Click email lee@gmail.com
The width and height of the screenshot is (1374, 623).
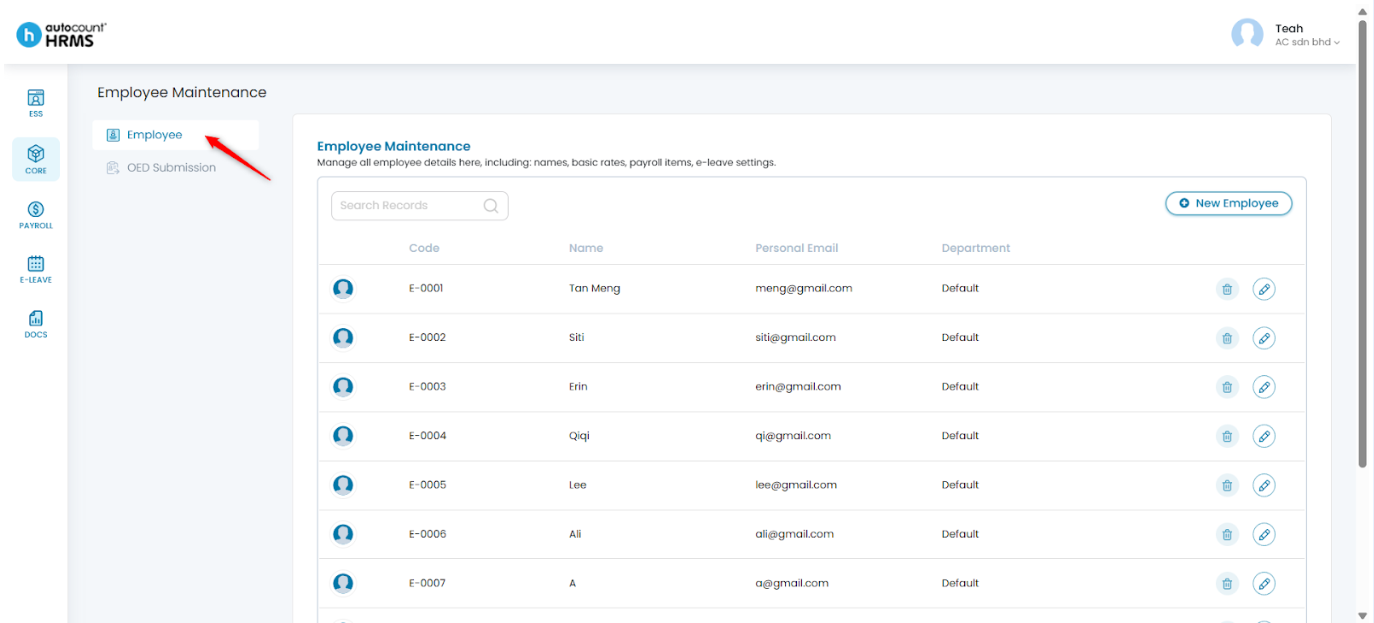point(796,484)
